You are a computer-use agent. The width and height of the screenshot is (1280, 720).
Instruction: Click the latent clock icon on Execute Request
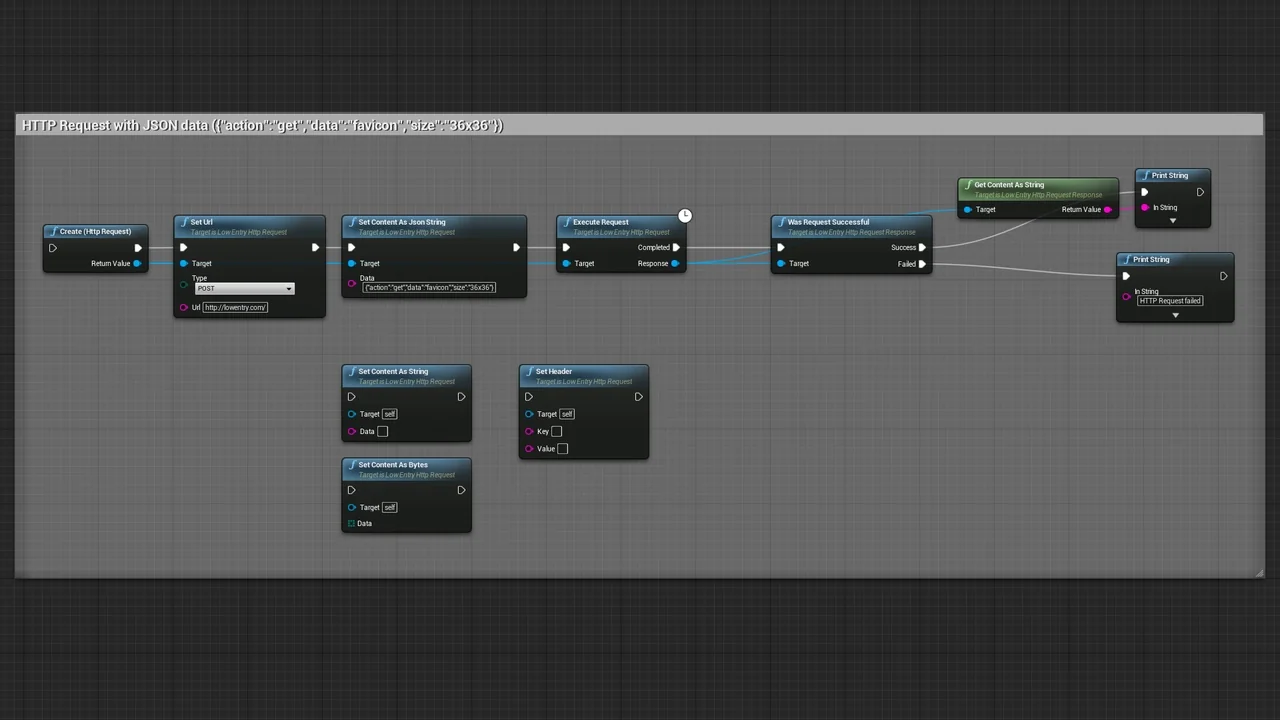(685, 216)
